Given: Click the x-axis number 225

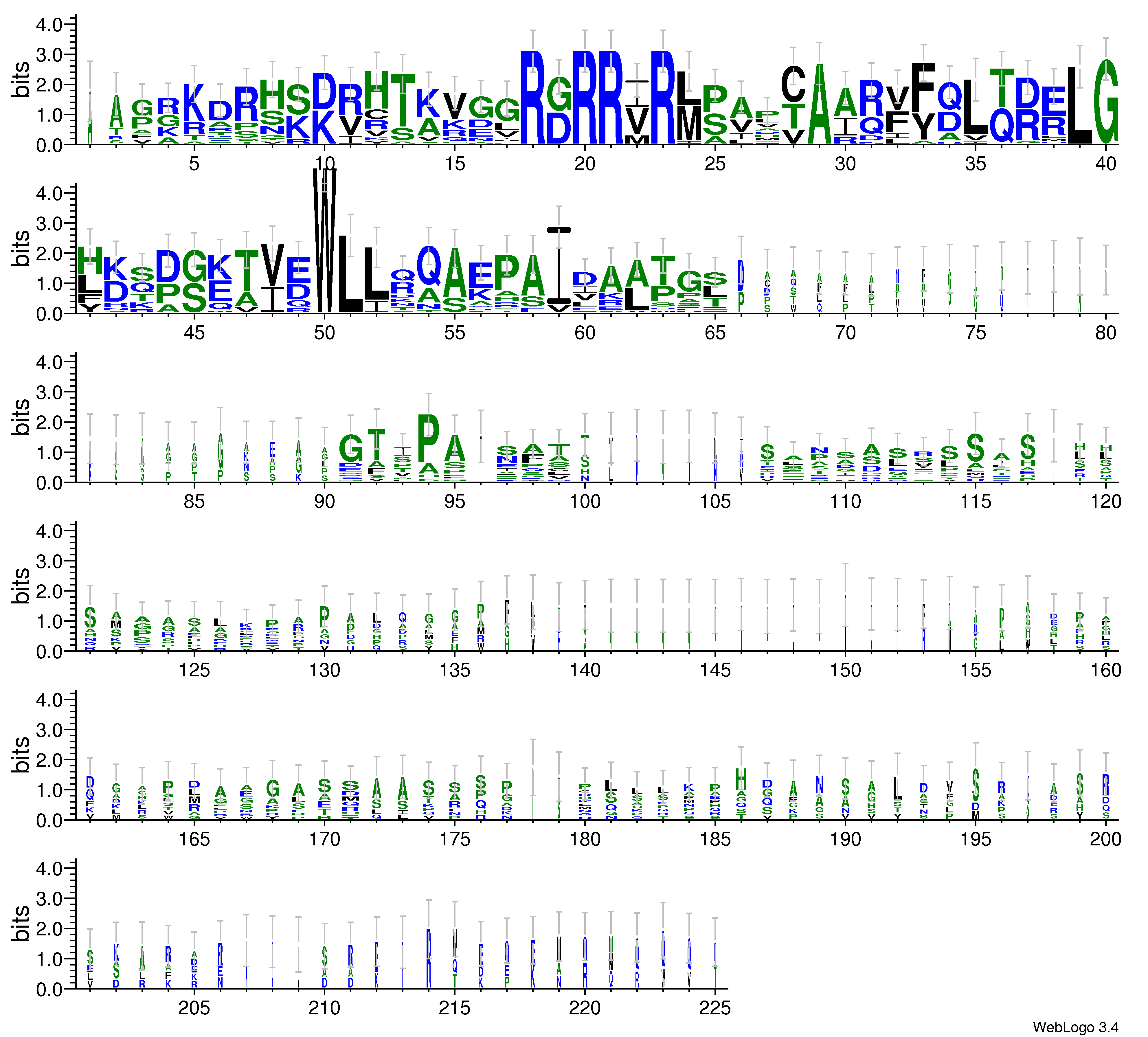Looking at the screenshot, I should (x=715, y=1008).
